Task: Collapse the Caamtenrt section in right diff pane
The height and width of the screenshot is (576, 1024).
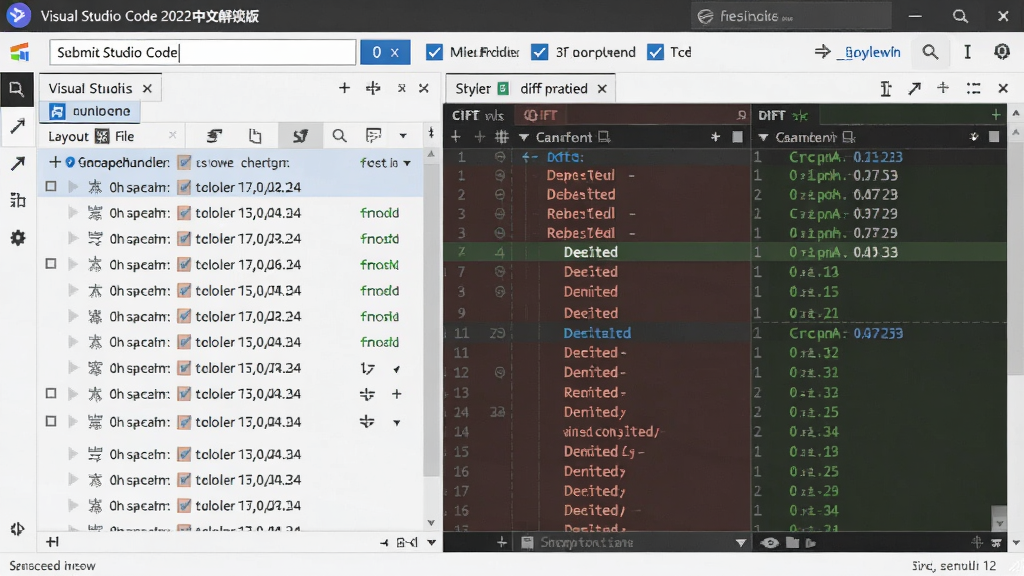Action: (x=763, y=138)
